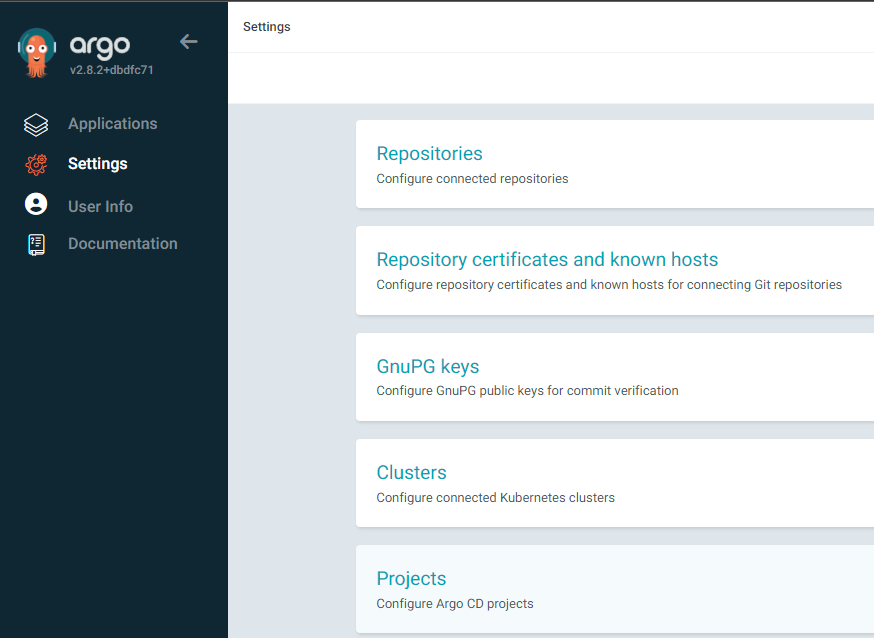Image resolution: width=874 pixels, height=638 pixels.
Task: Click the Settings gears icon
Action: tap(36, 164)
